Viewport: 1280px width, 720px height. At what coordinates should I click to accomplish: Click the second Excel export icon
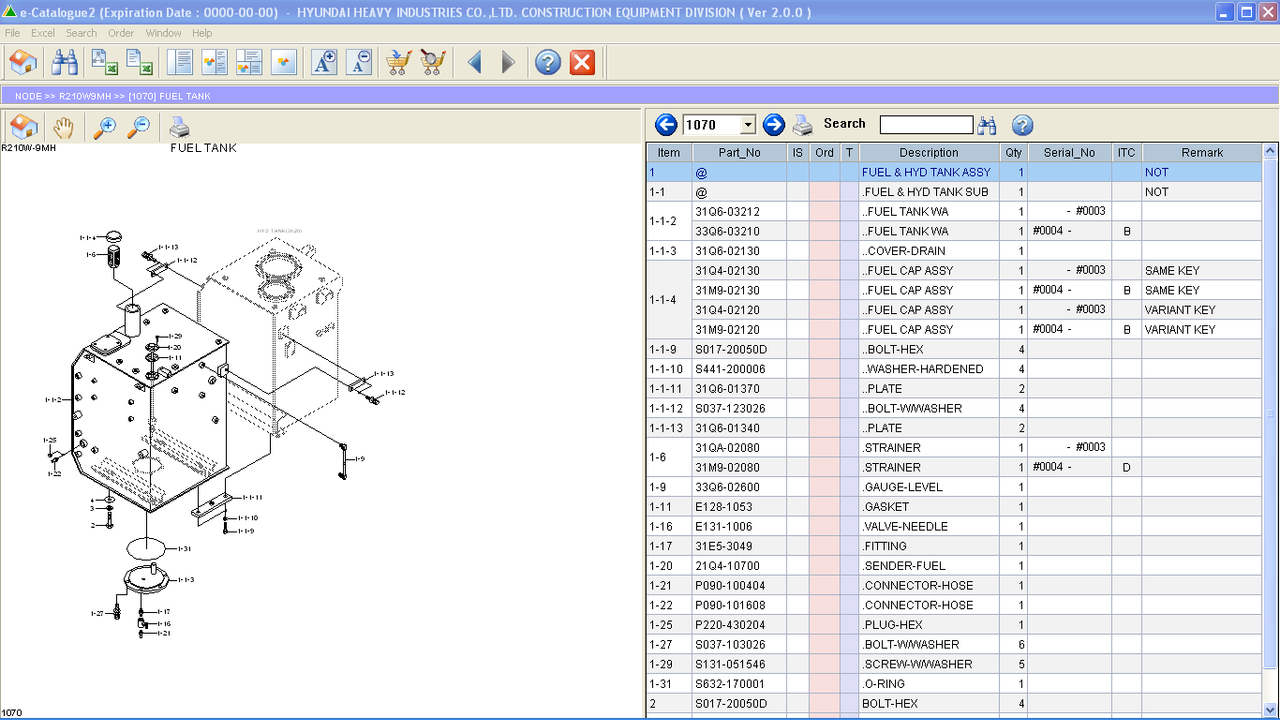[140, 63]
